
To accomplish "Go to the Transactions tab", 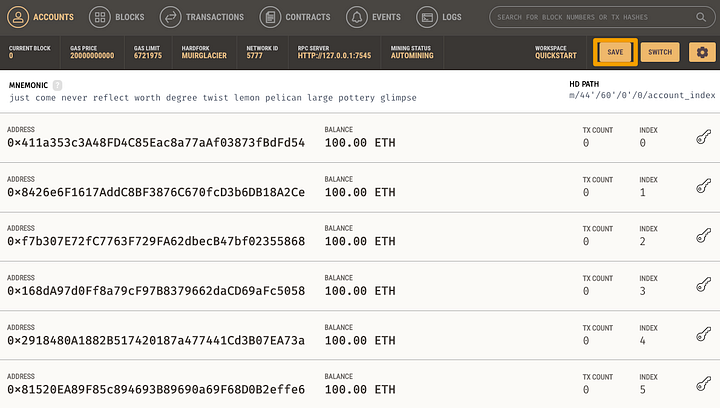I will [x=203, y=17].
